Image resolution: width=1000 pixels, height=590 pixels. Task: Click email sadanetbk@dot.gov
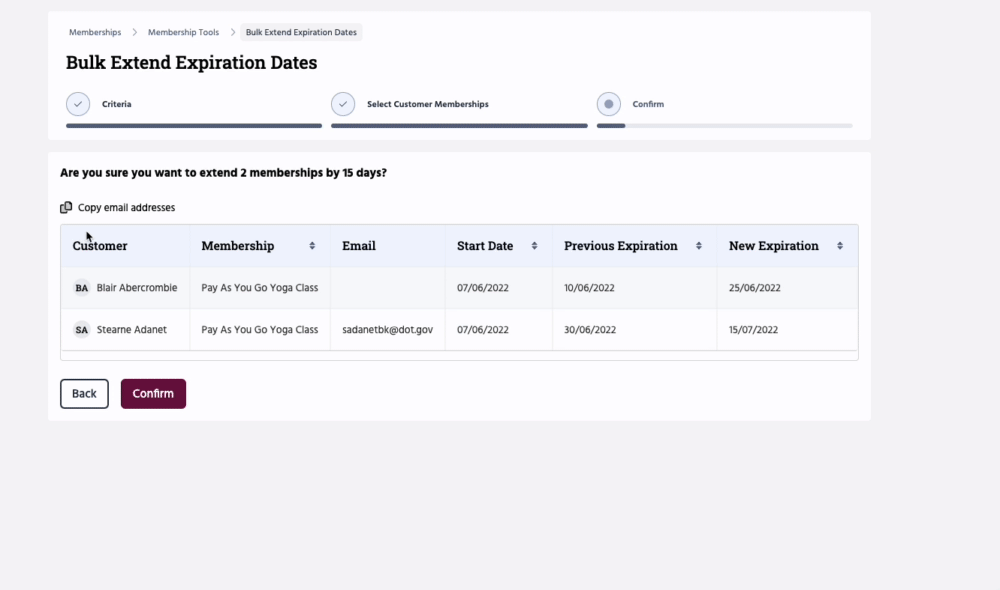point(388,330)
